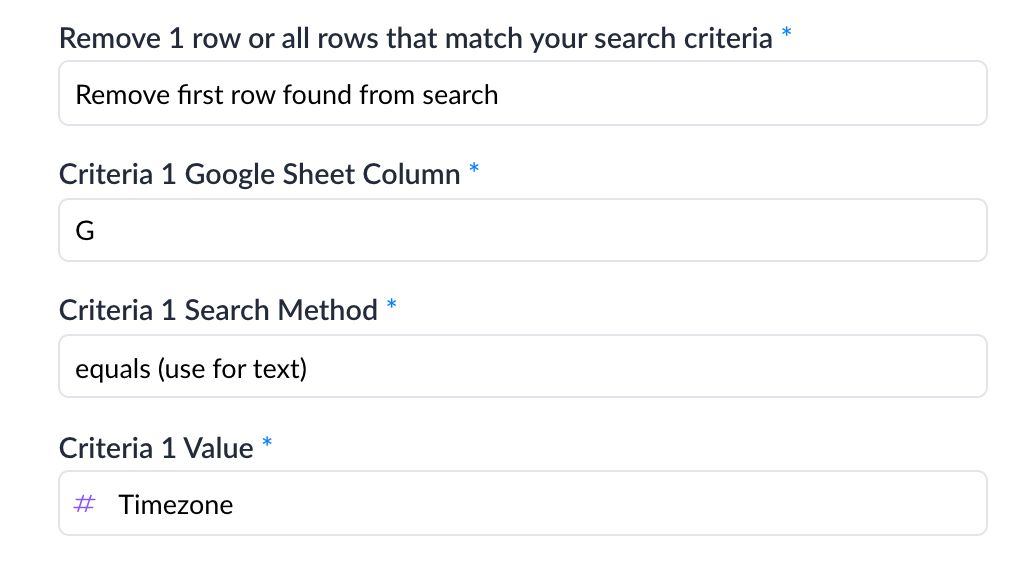This screenshot has width=1030, height=564.
Task: Click the 'Criteria 1 Search Method' label
Action: (x=218, y=310)
